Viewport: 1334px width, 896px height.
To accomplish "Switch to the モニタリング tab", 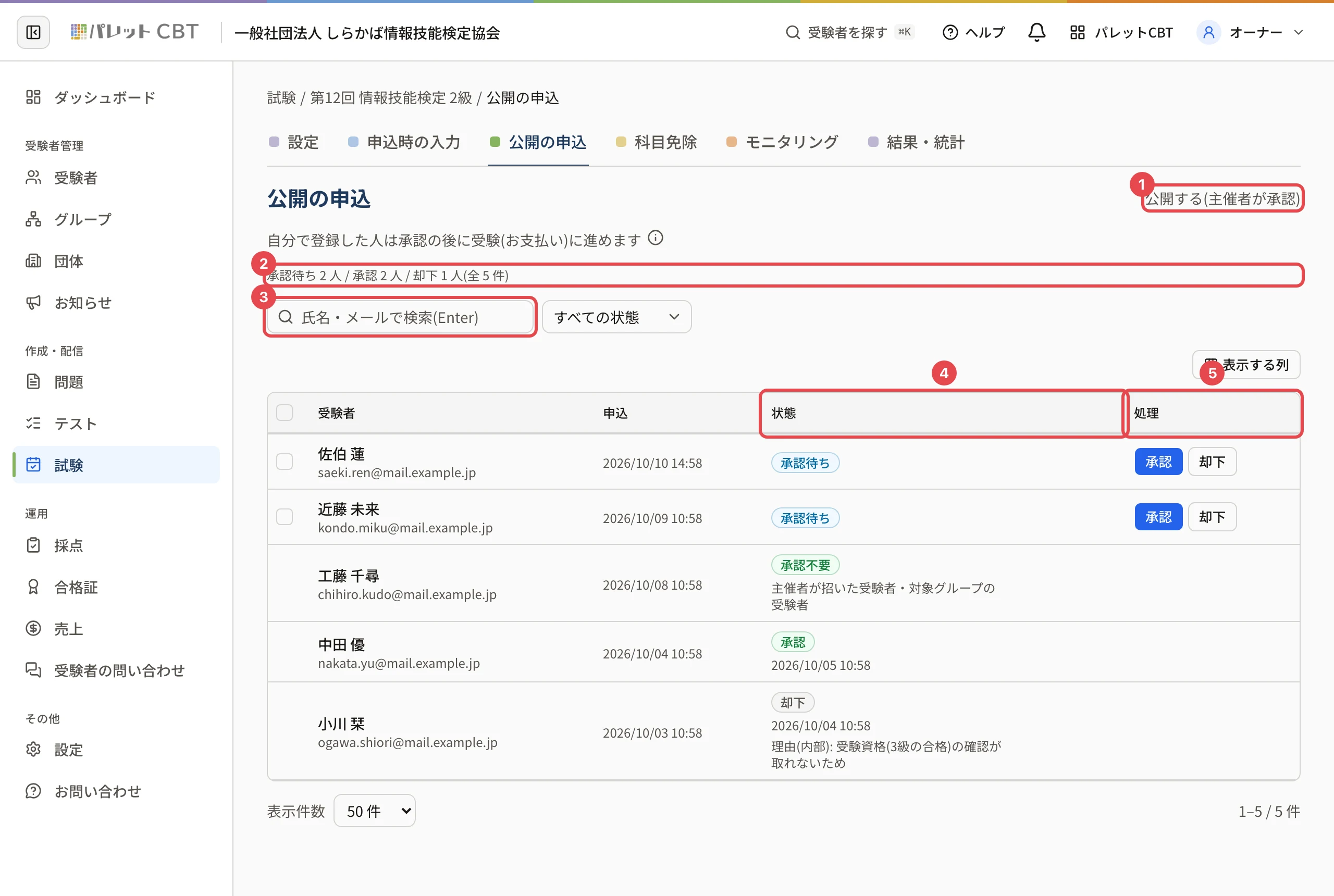I will [783, 142].
